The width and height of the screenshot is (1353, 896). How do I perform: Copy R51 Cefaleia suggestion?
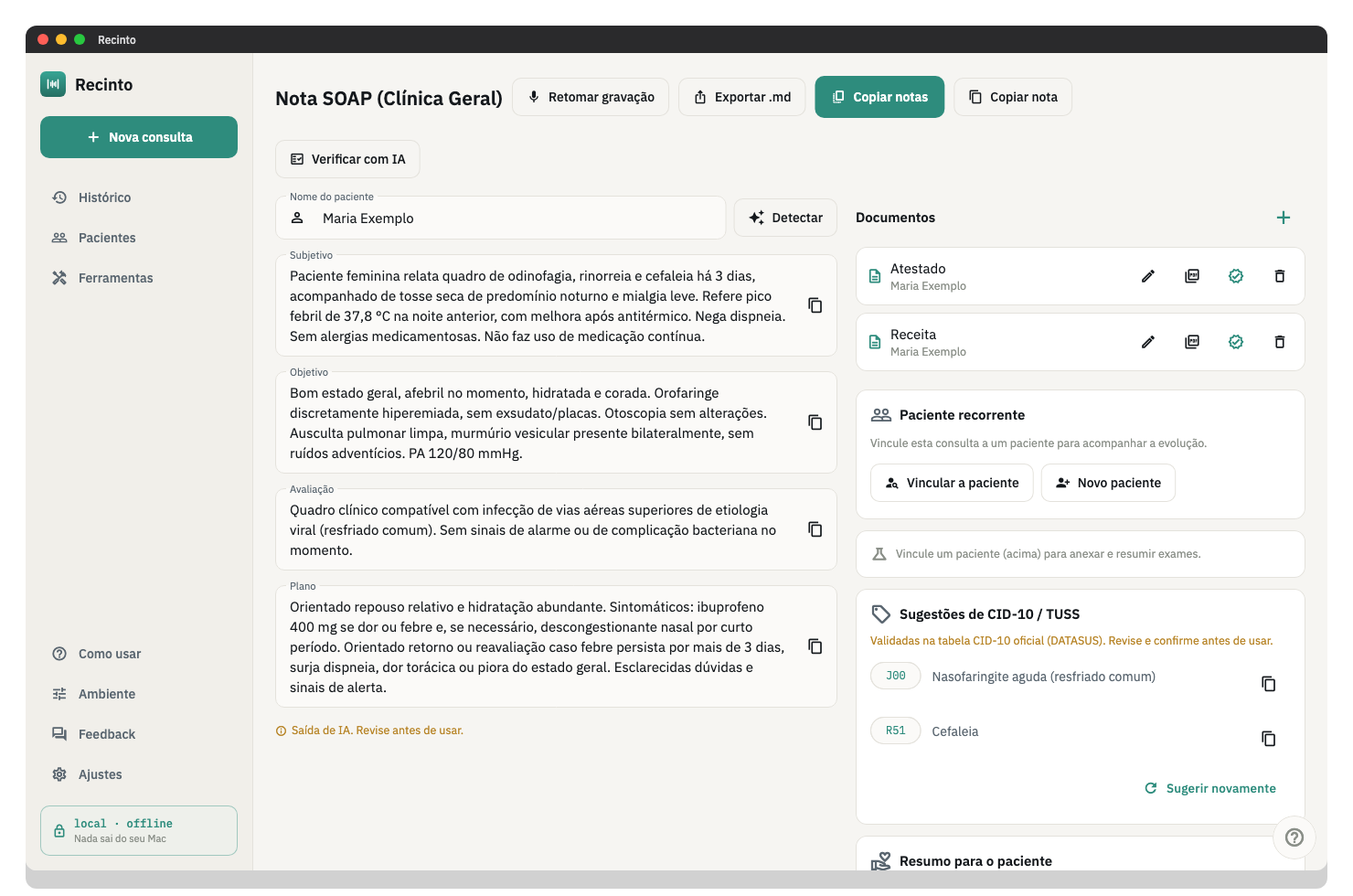1269,739
